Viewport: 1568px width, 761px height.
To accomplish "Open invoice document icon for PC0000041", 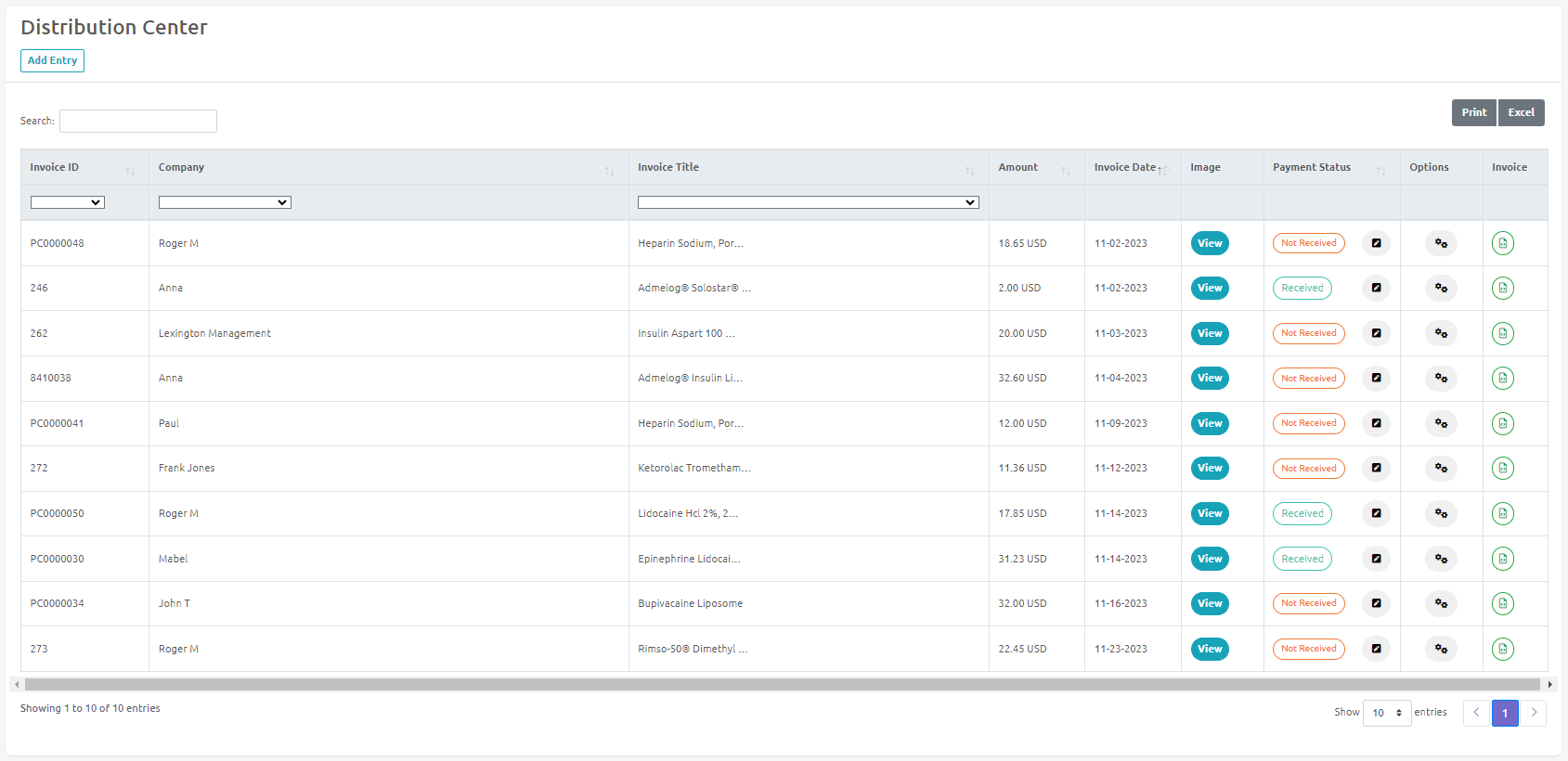I will click(x=1503, y=423).
